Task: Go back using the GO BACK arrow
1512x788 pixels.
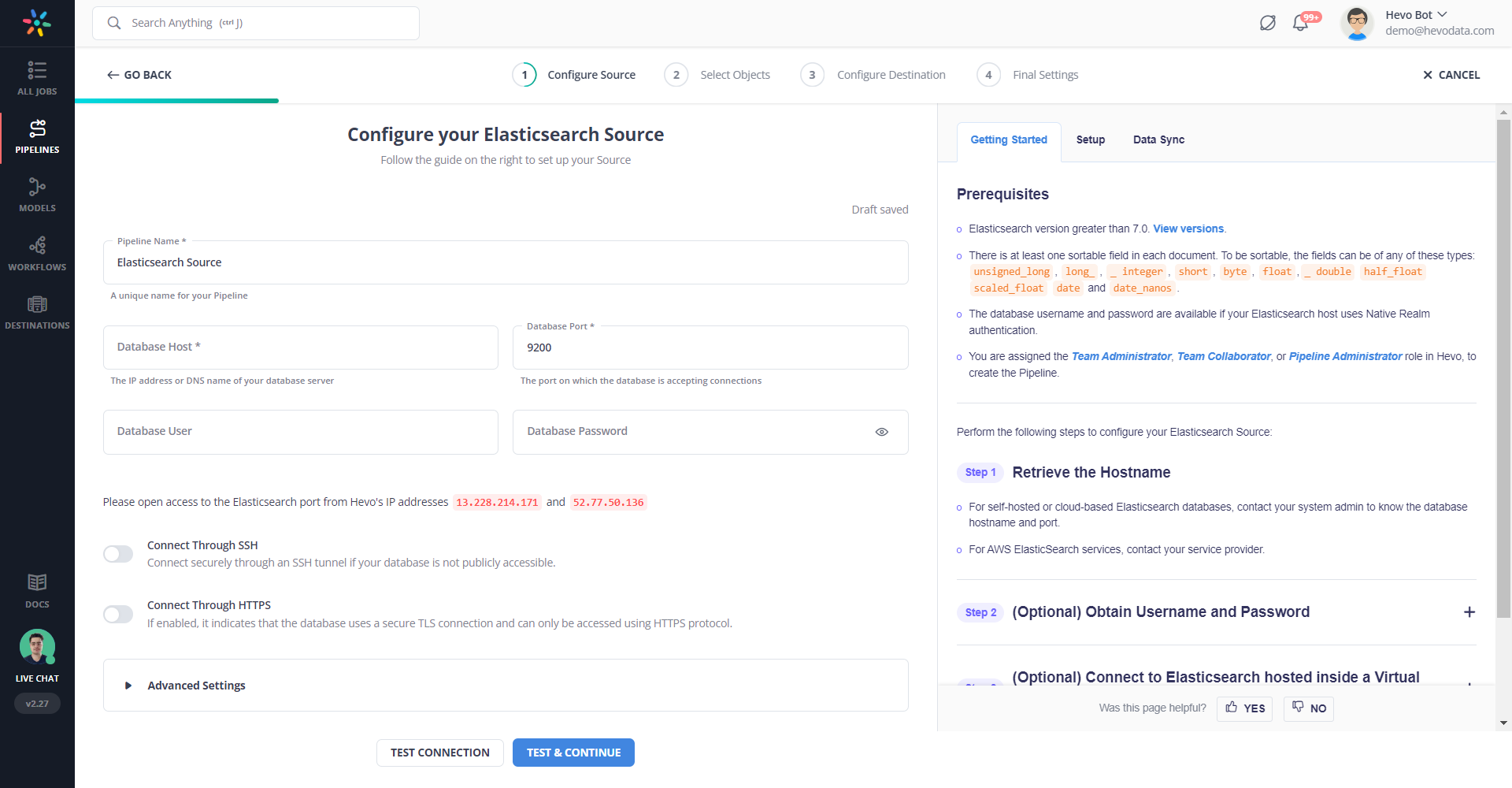Action: tap(139, 75)
